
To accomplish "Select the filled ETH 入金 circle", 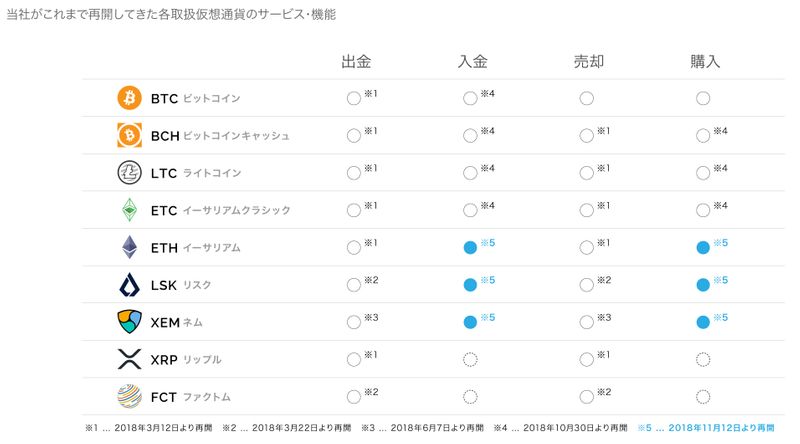I will coord(470,247).
